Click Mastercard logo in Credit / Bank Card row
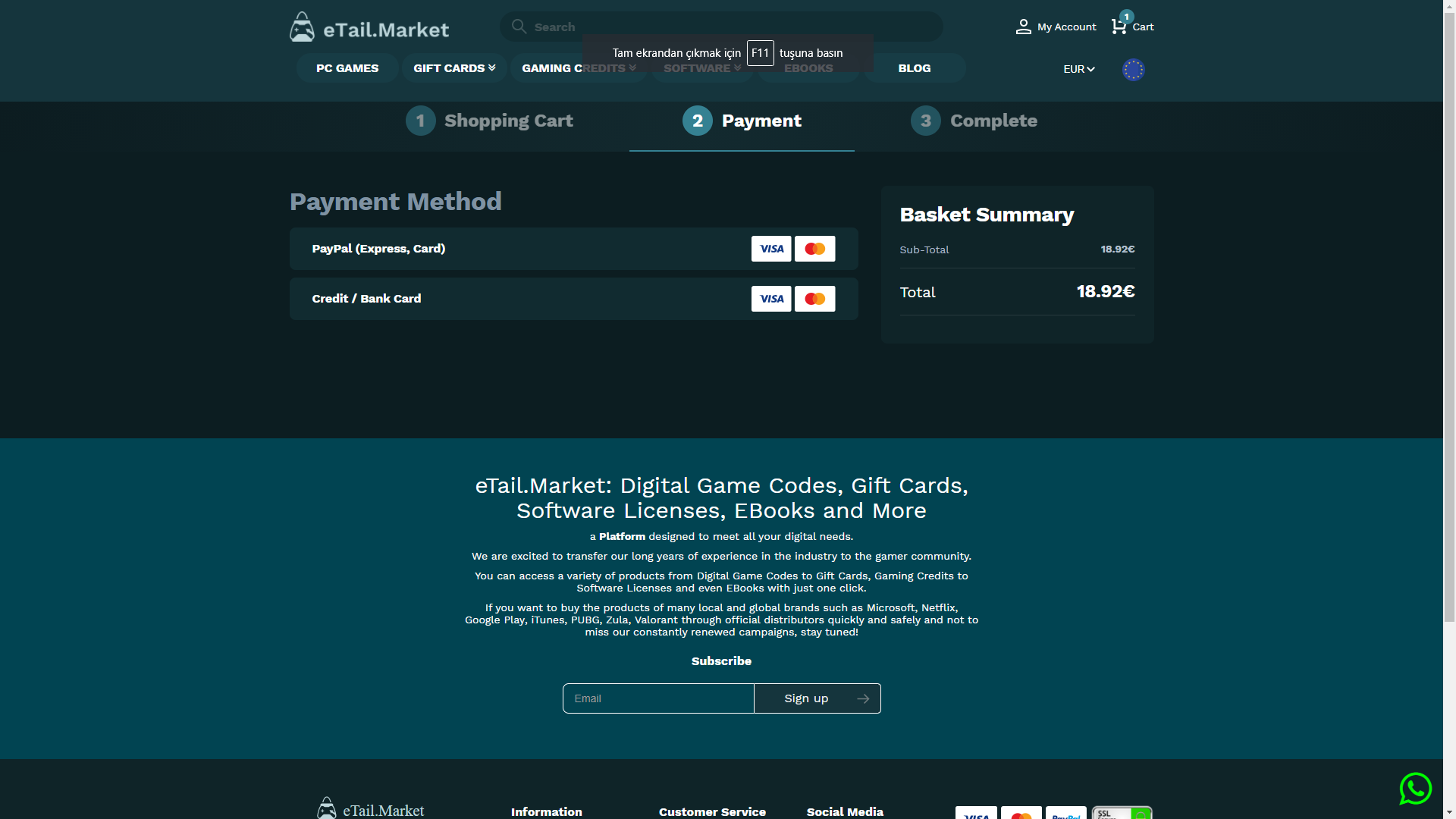The height and width of the screenshot is (819, 1456). coord(815,299)
